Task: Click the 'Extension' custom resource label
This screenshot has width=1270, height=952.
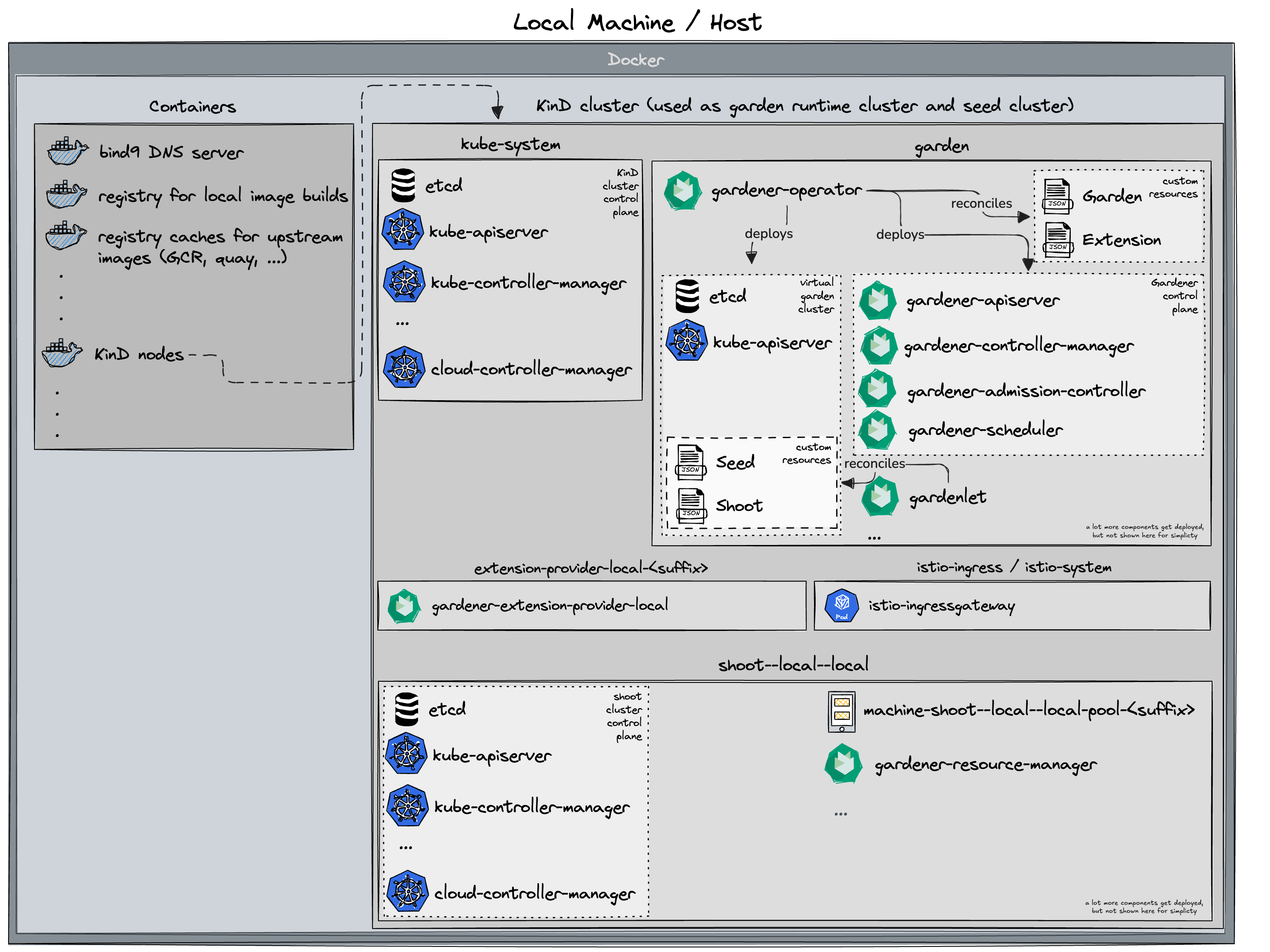Action: (1121, 239)
